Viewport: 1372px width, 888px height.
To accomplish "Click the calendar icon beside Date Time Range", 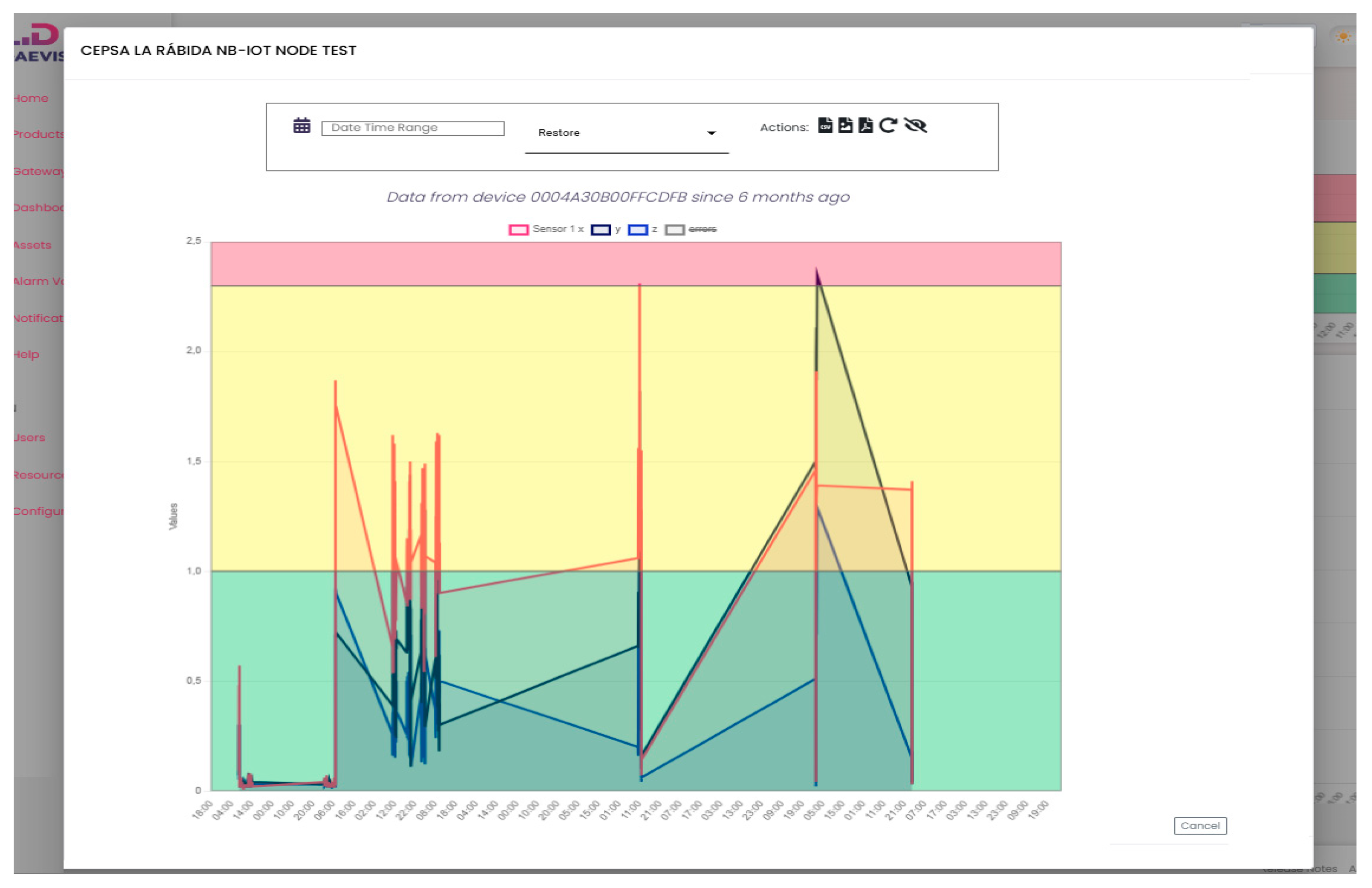I will 301,125.
